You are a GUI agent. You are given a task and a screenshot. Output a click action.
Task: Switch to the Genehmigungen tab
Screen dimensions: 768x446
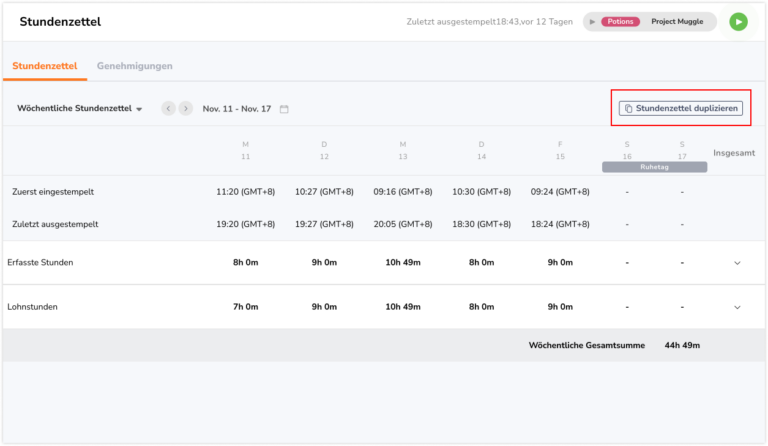[x=134, y=66]
